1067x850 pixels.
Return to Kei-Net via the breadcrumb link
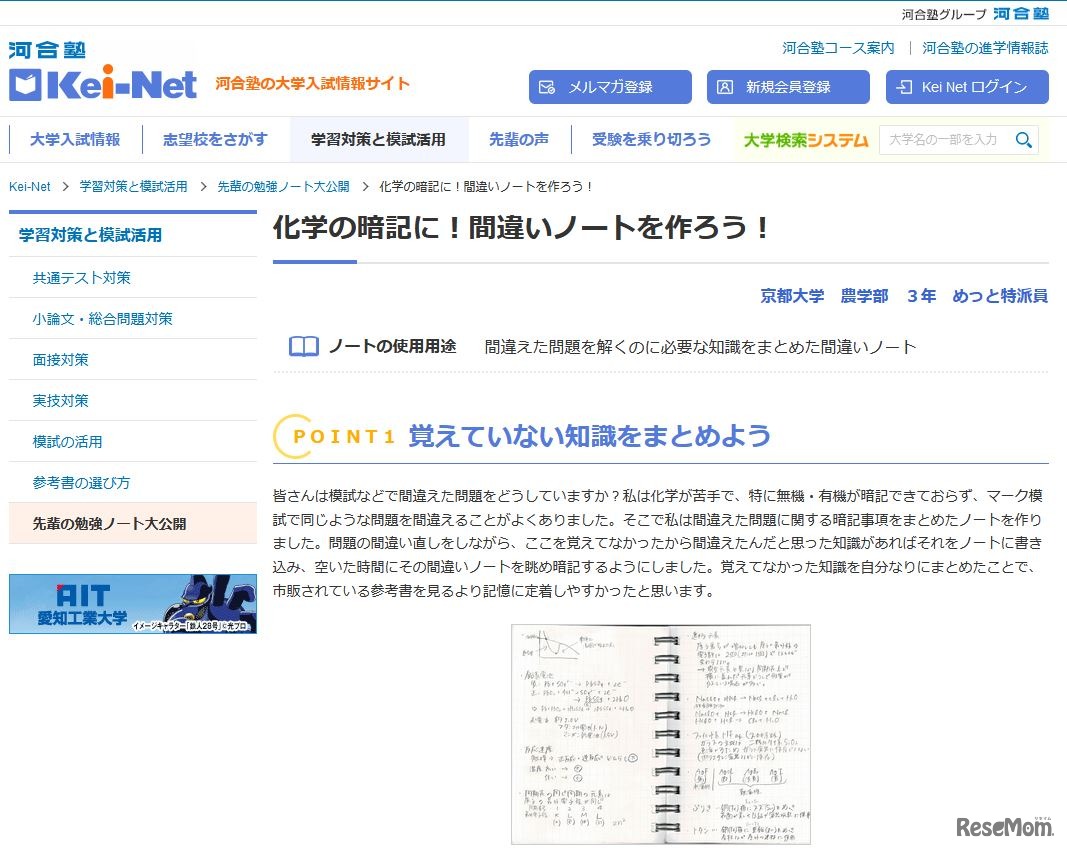pyautogui.click(x=30, y=186)
